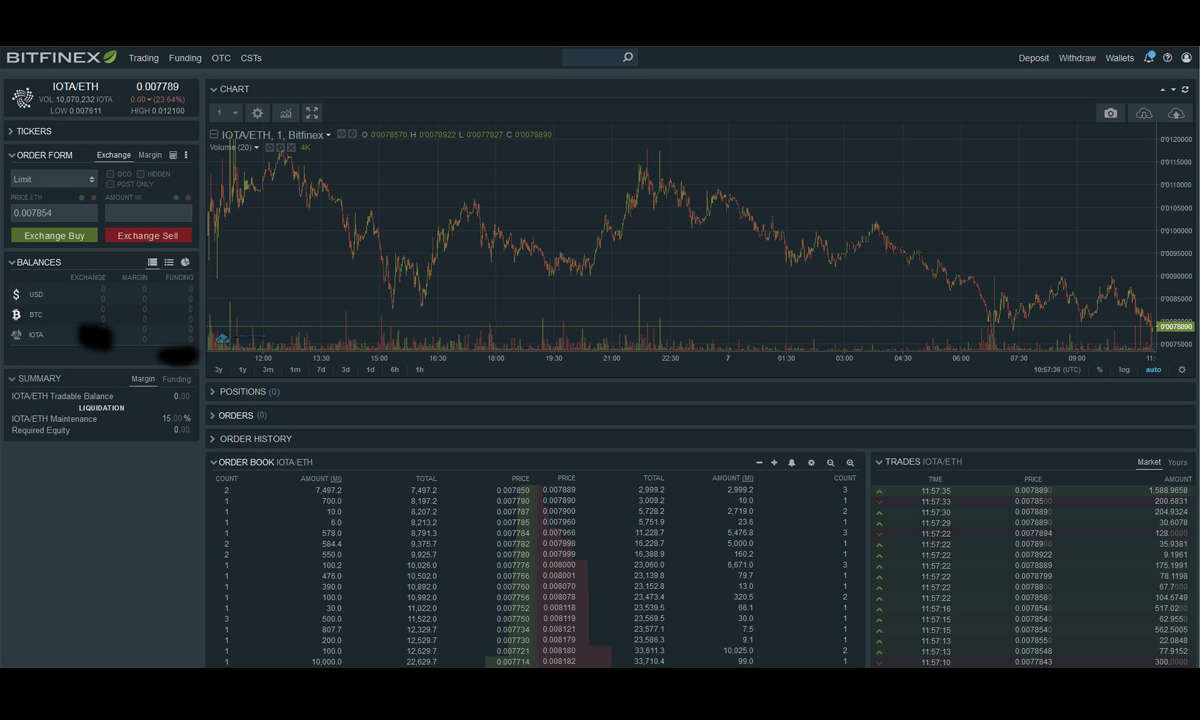Open order book settings gear
The width and height of the screenshot is (1200, 720).
point(811,463)
